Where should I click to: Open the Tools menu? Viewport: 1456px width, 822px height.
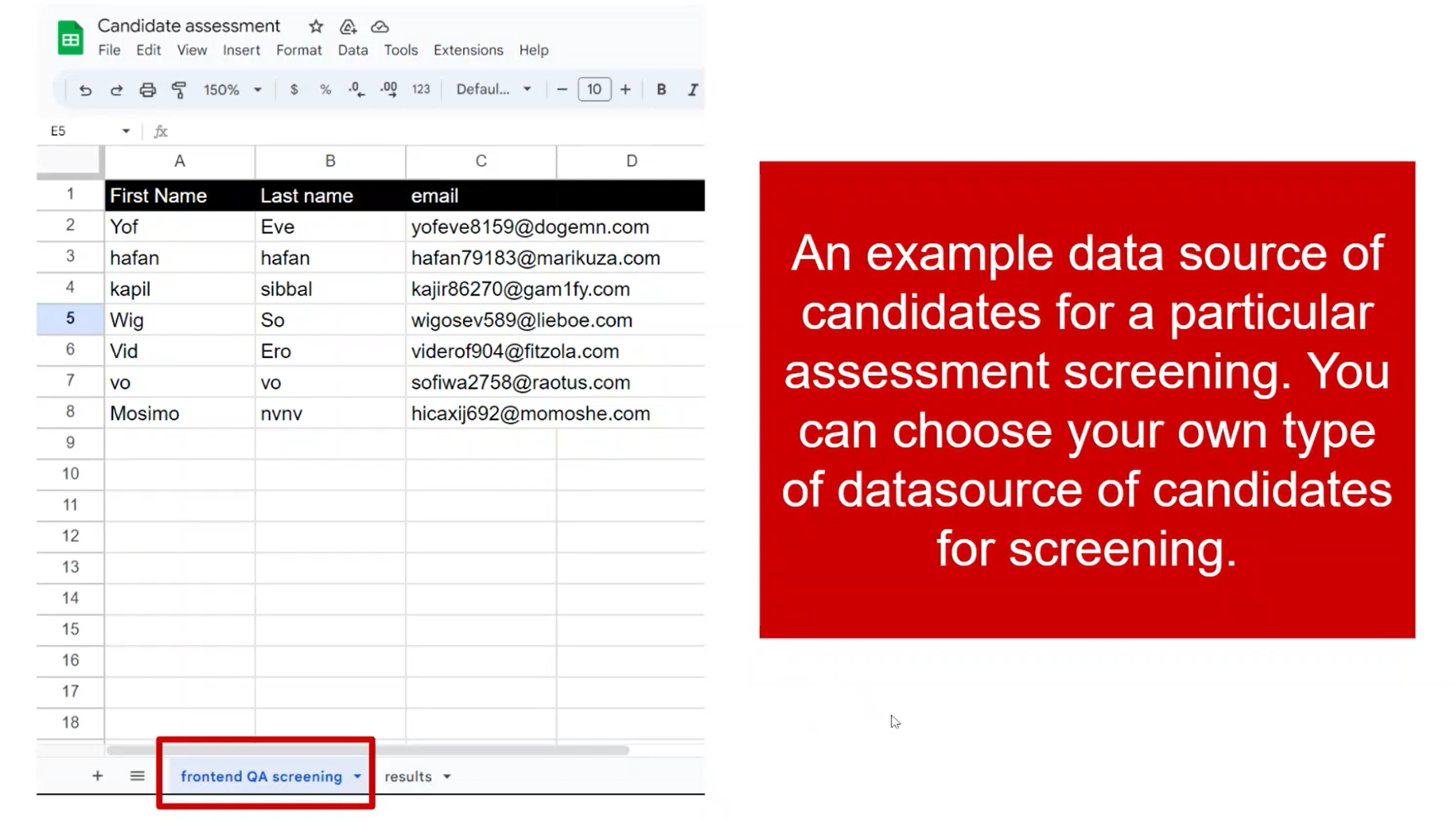point(401,50)
